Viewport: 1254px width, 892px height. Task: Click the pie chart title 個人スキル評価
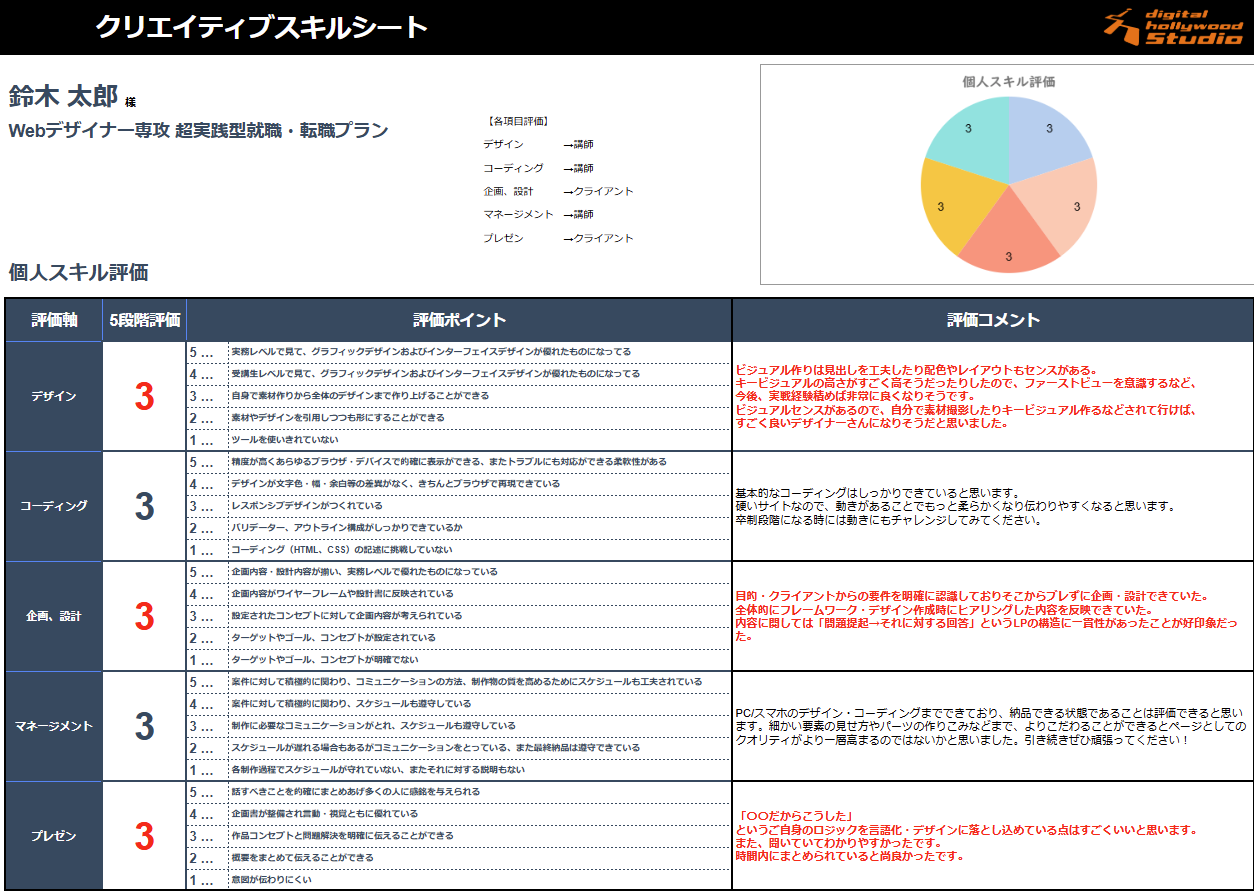click(1008, 82)
